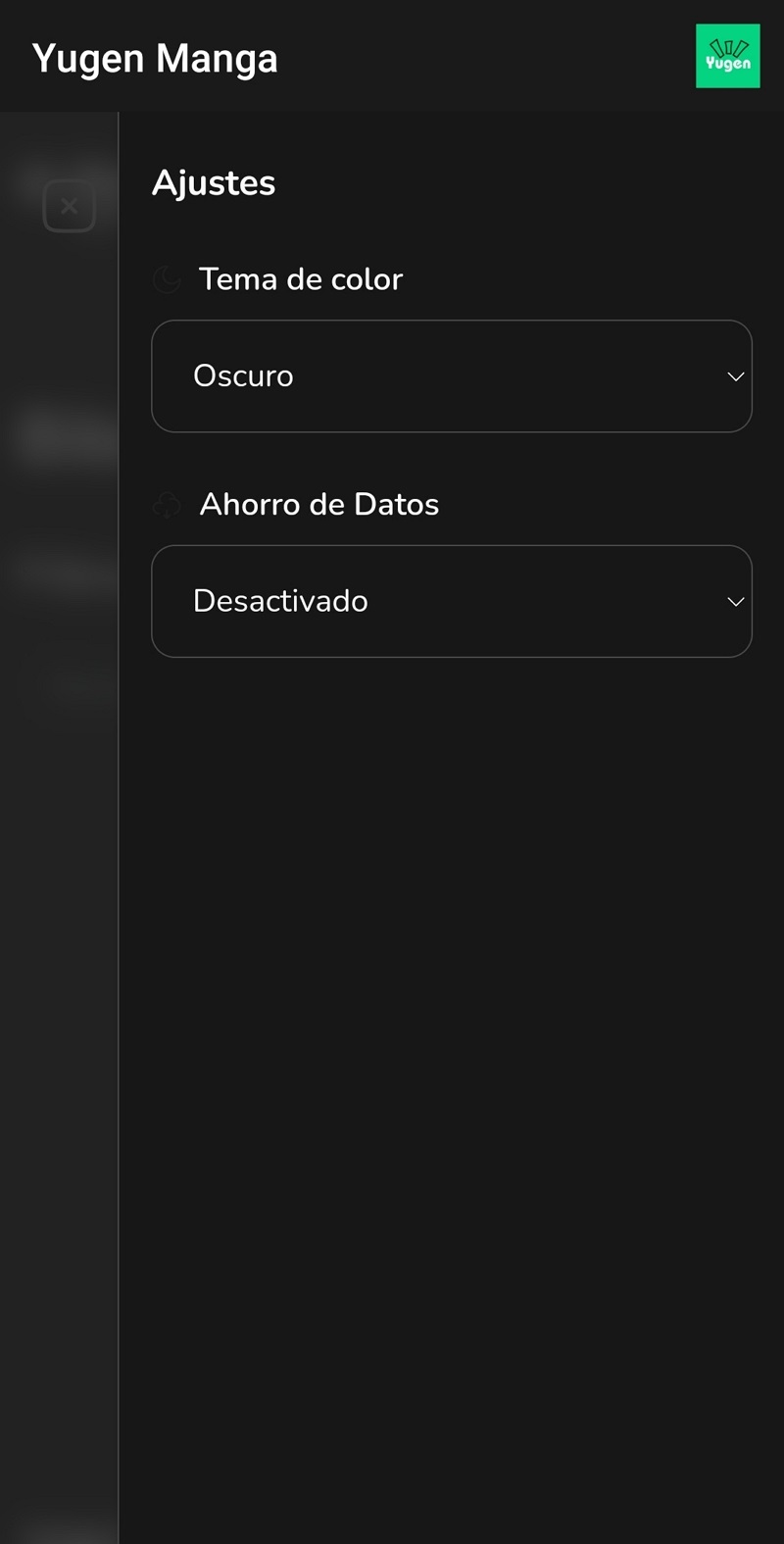Click the "Oscuro" value text
This screenshot has height=1544, width=784.
point(243,376)
